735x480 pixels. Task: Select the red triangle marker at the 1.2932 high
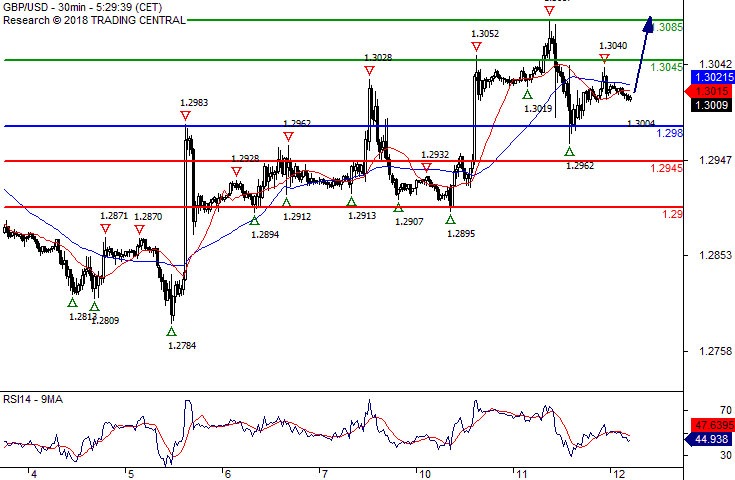(x=426, y=168)
